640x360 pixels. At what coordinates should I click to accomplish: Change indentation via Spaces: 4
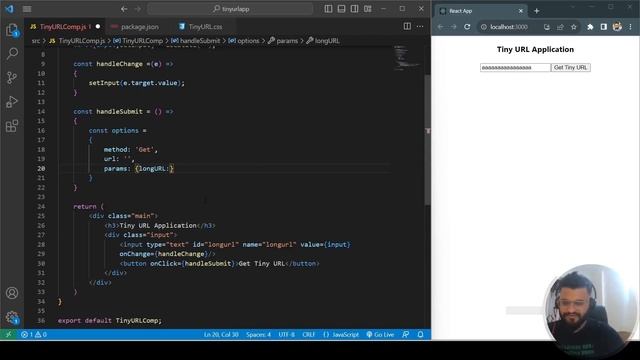258,335
